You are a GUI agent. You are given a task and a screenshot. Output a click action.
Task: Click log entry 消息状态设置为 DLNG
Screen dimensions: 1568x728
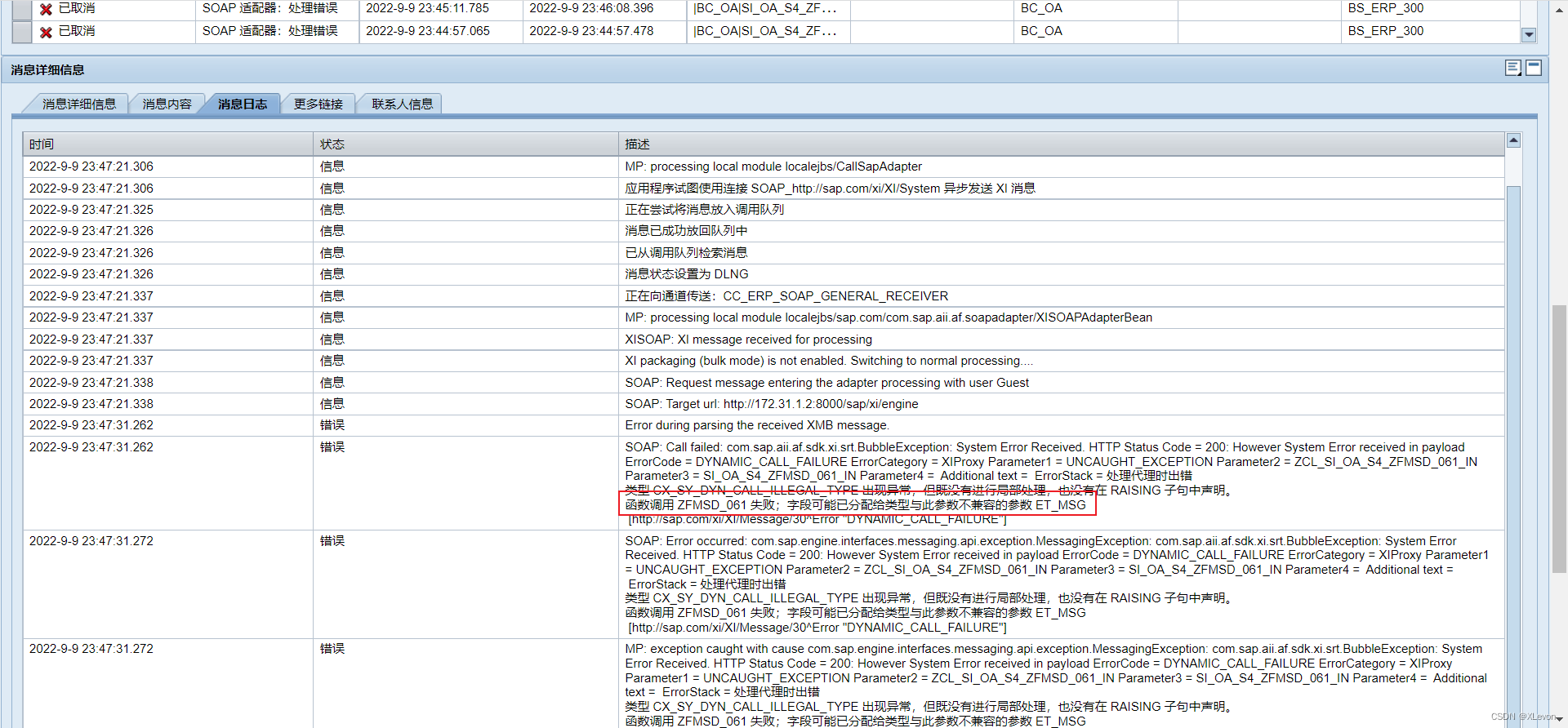click(687, 274)
